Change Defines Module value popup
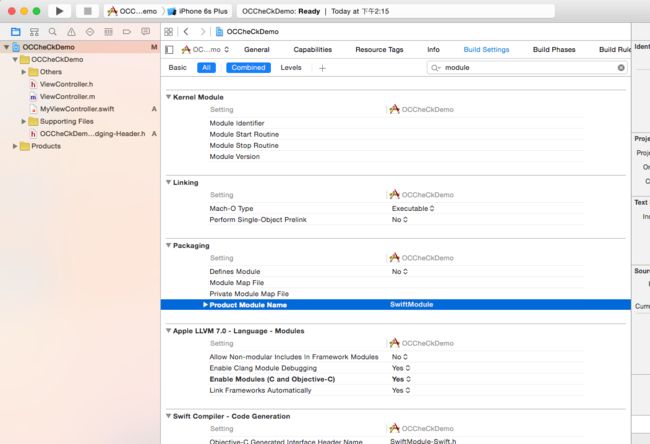 400,272
